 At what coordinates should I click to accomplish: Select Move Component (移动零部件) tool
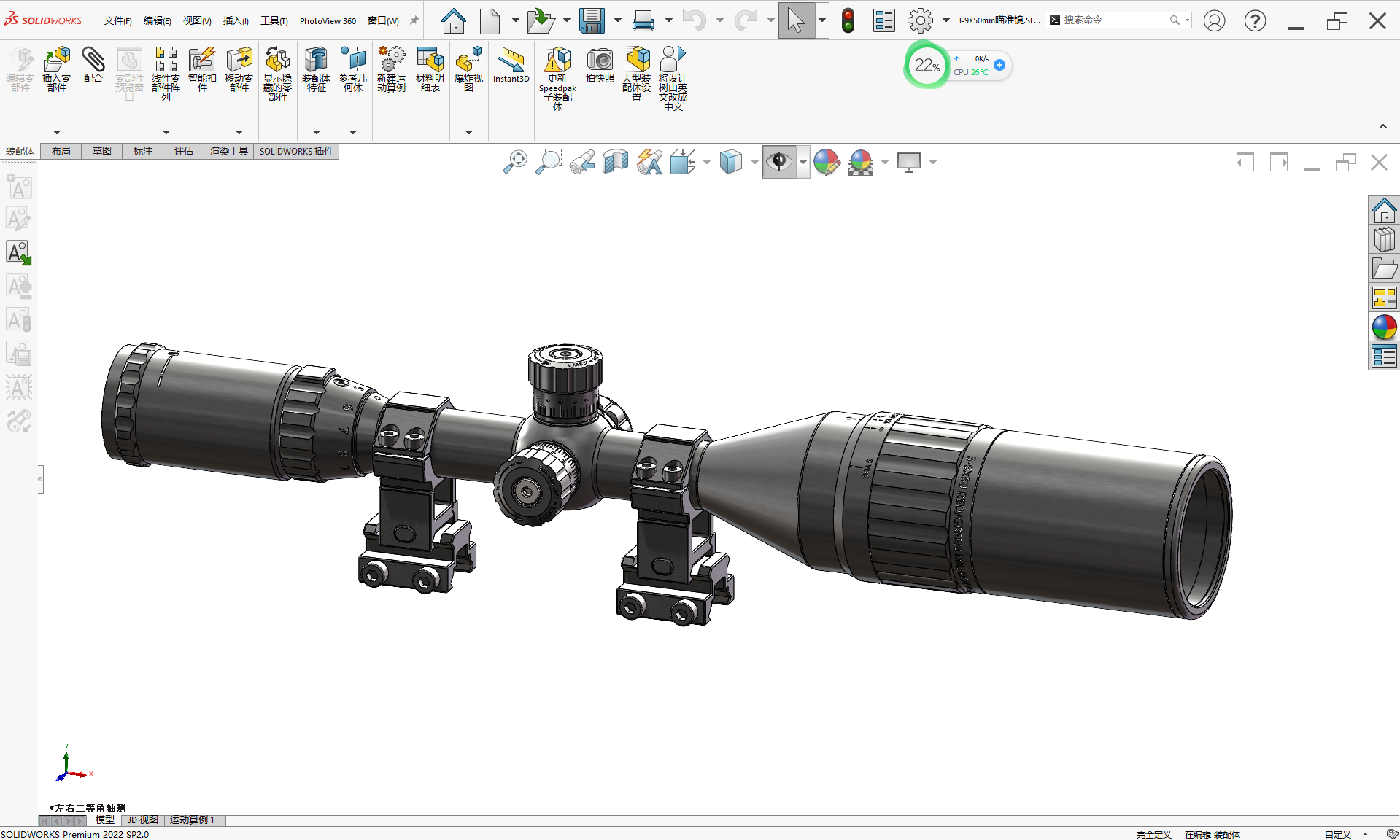239,69
